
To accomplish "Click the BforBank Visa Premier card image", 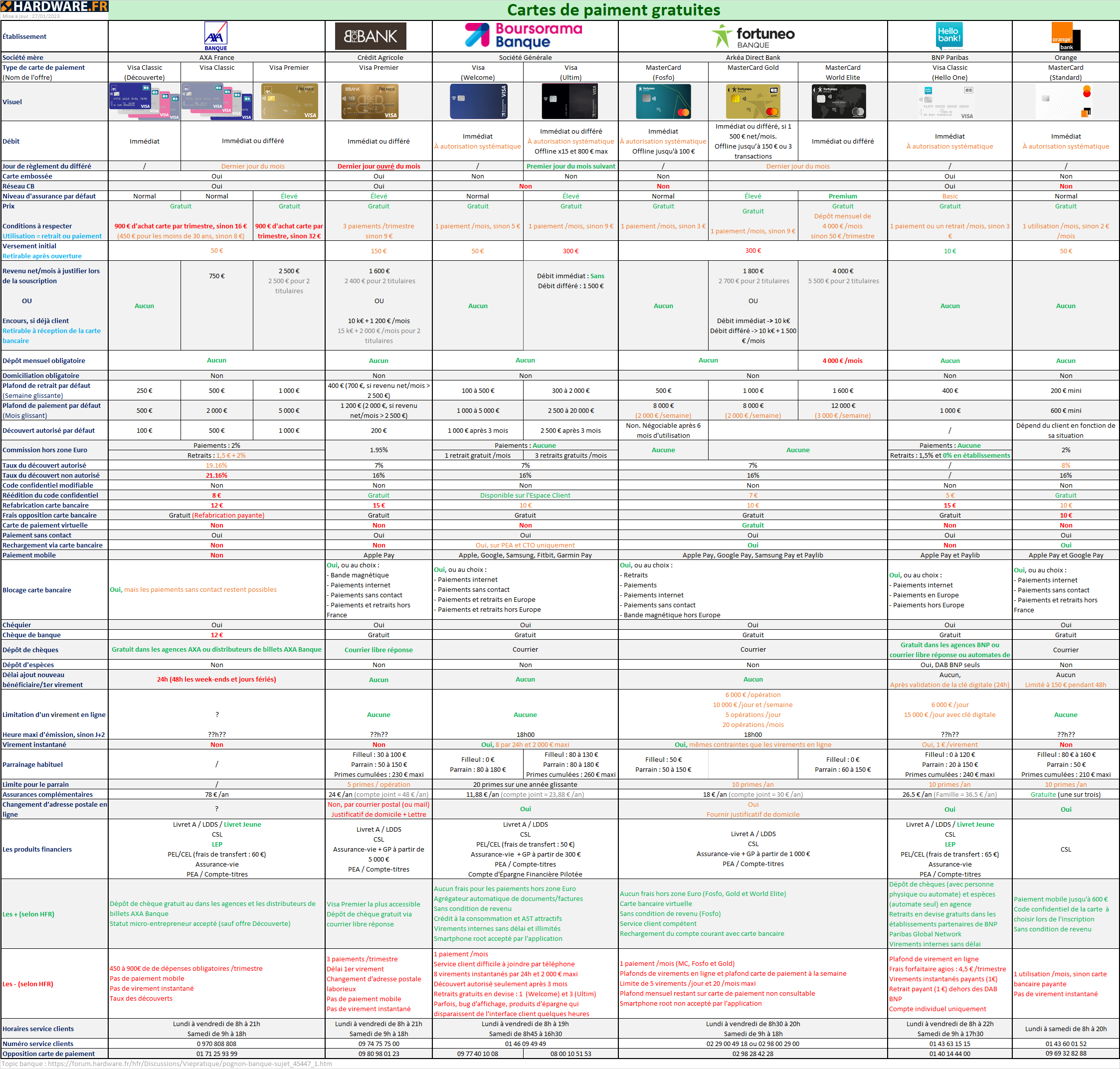I will [370, 101].
